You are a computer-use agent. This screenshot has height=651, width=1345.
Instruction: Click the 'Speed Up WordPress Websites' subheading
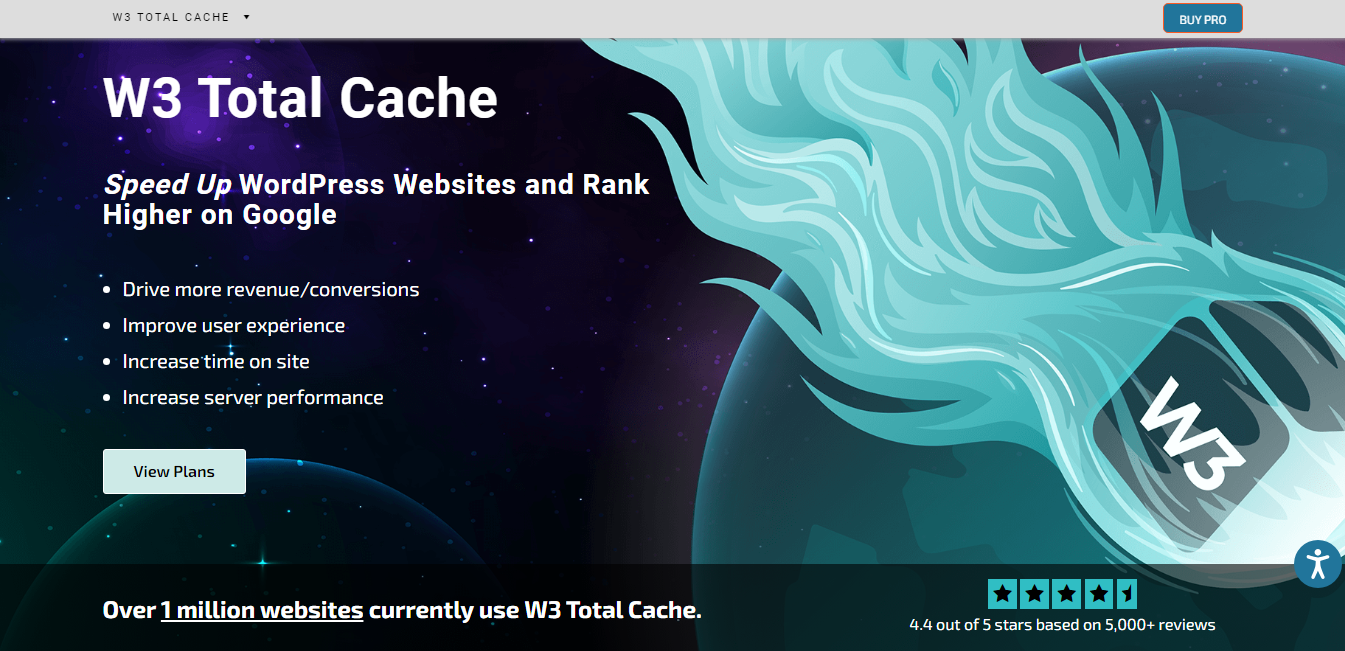376,199
